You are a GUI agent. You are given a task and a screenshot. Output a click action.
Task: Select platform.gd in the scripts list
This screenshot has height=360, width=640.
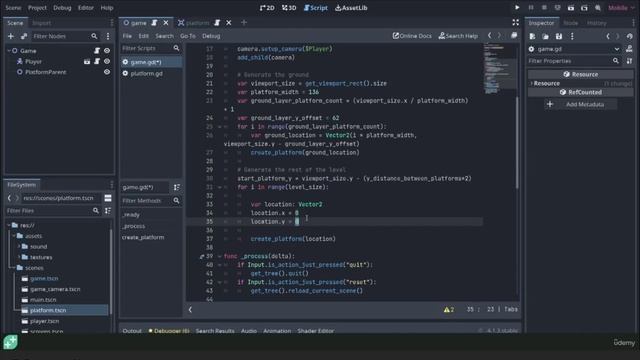click(x=147, y=73)
